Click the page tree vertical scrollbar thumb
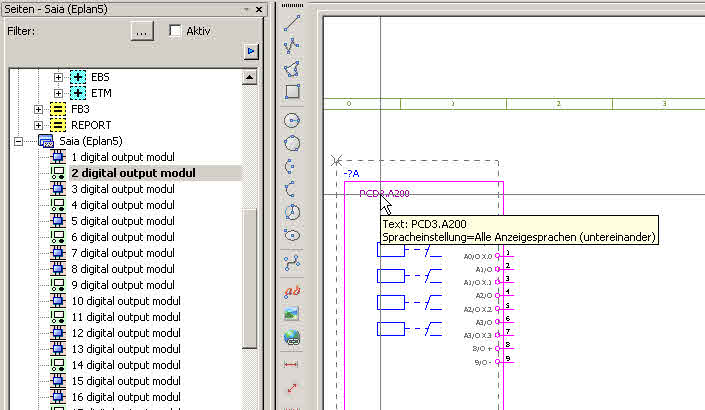The width and height of the screenshot is (705, 410). (250, 278)
